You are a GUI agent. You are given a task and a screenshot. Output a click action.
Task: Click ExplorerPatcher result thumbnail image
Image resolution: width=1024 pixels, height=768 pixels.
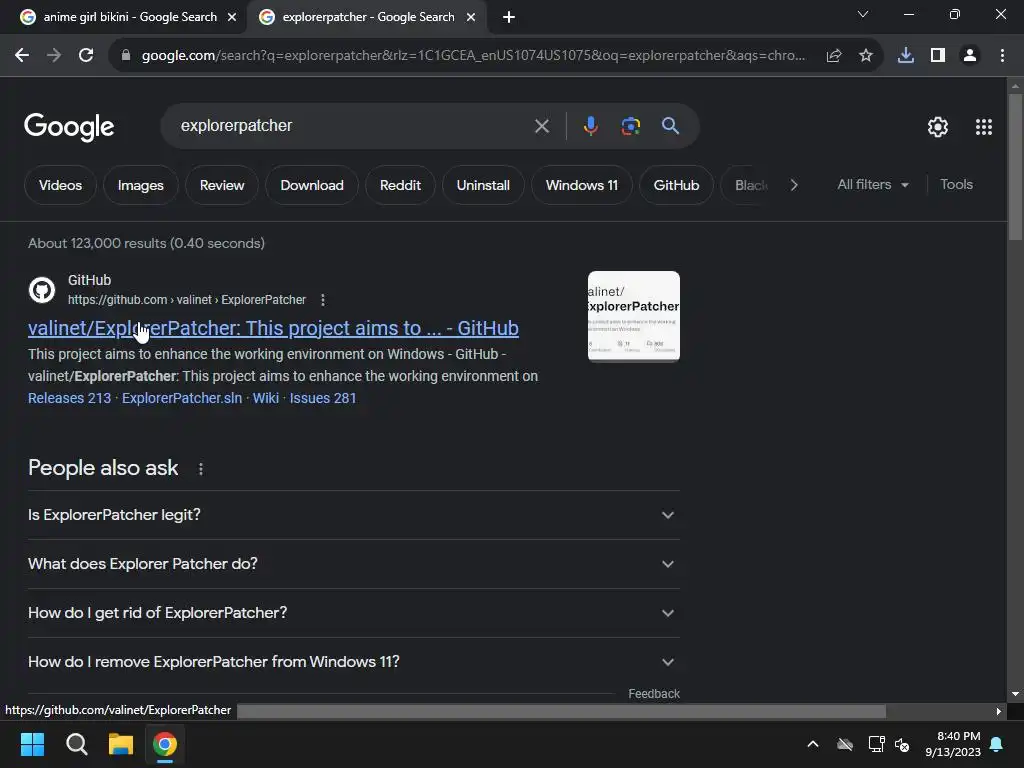[633, 316]
